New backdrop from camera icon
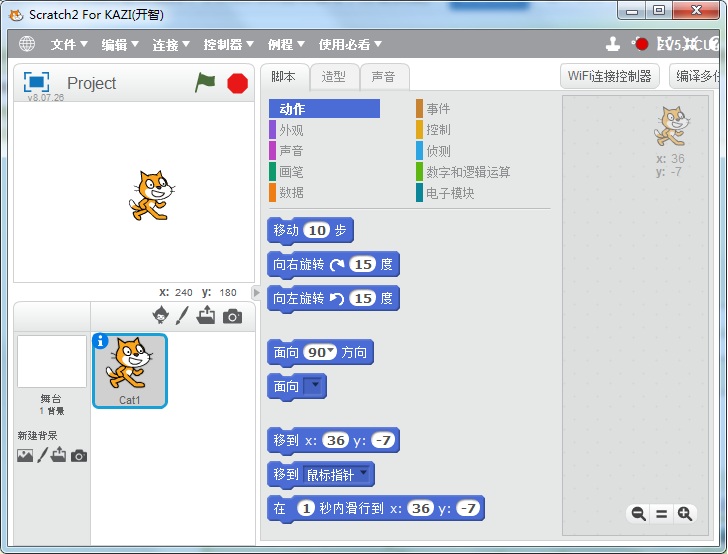Screen dimensions: 728x554 [x=79, y=456]
